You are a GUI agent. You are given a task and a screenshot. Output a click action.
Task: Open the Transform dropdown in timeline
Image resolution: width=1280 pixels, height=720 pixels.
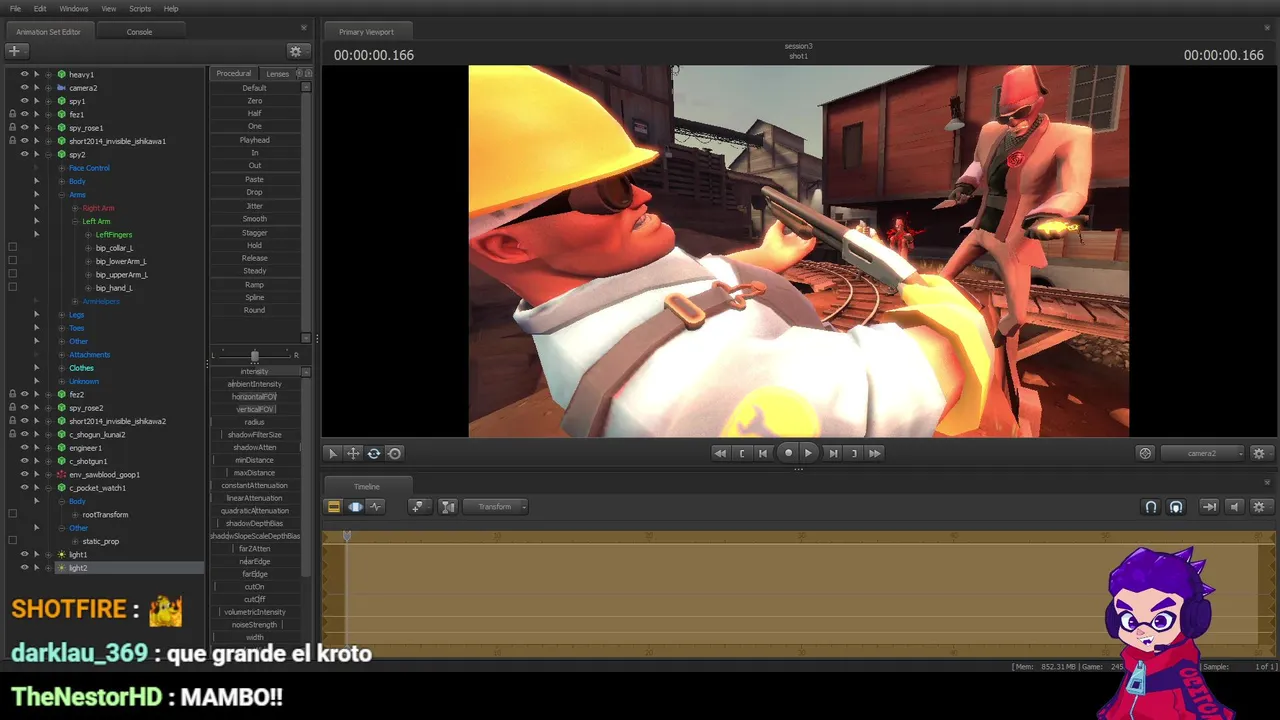point(495,507)
